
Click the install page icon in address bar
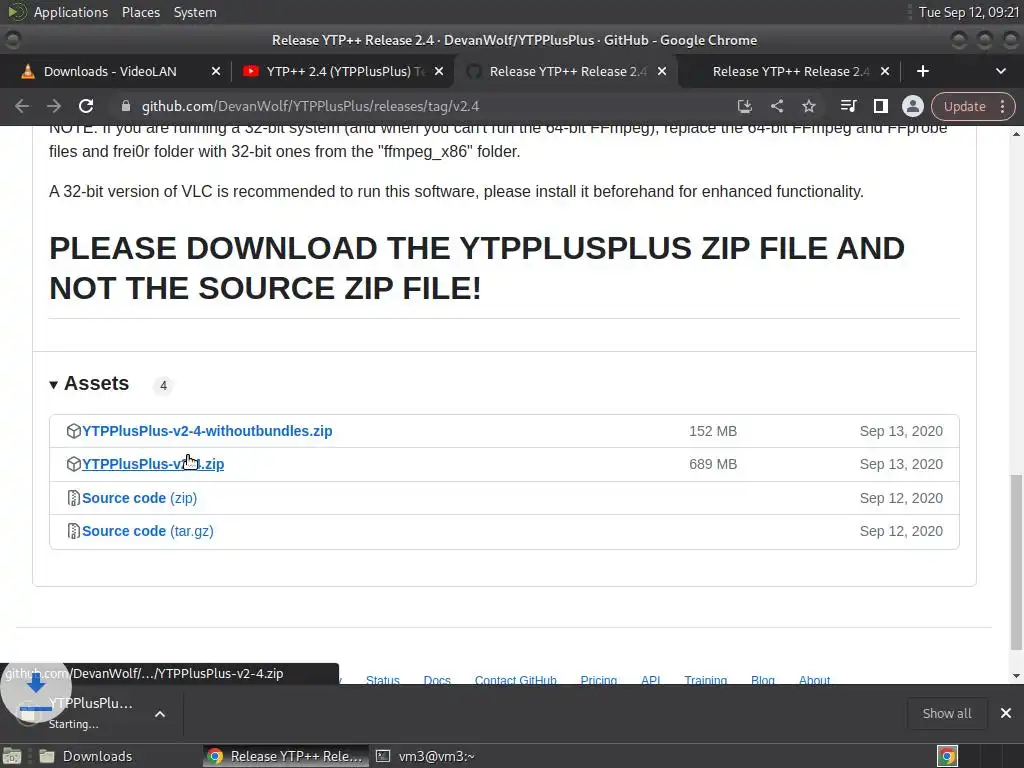tap(744, 106)
